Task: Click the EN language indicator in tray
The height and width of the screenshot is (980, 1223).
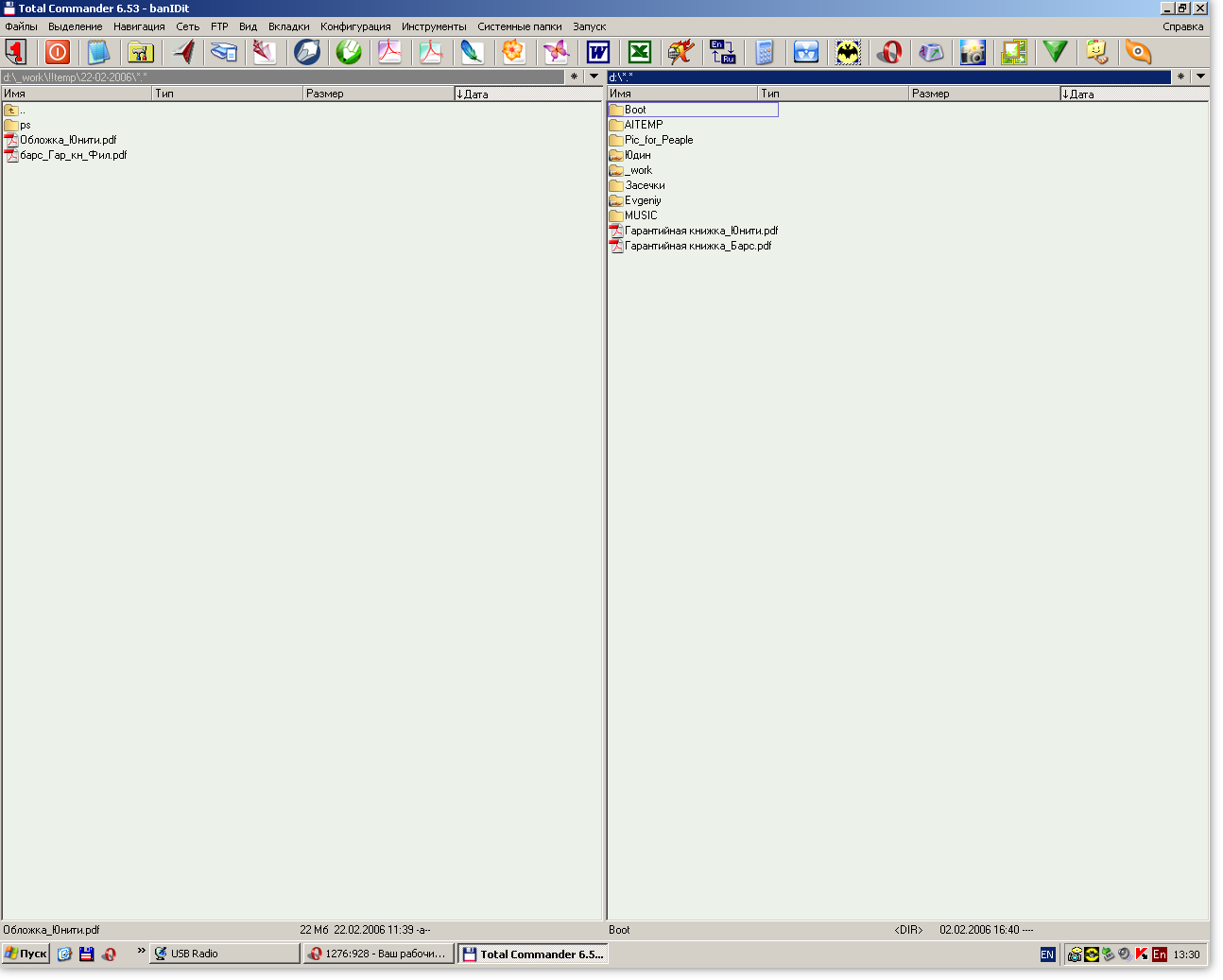Action: 1047,954
